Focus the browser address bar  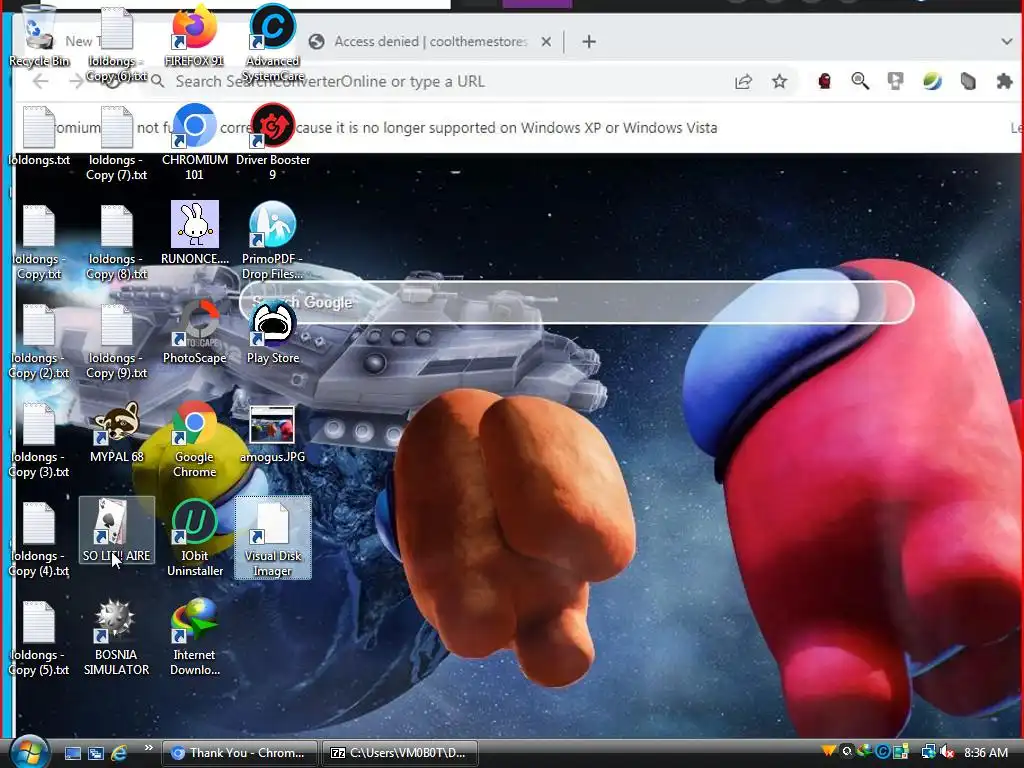(438, 82)
